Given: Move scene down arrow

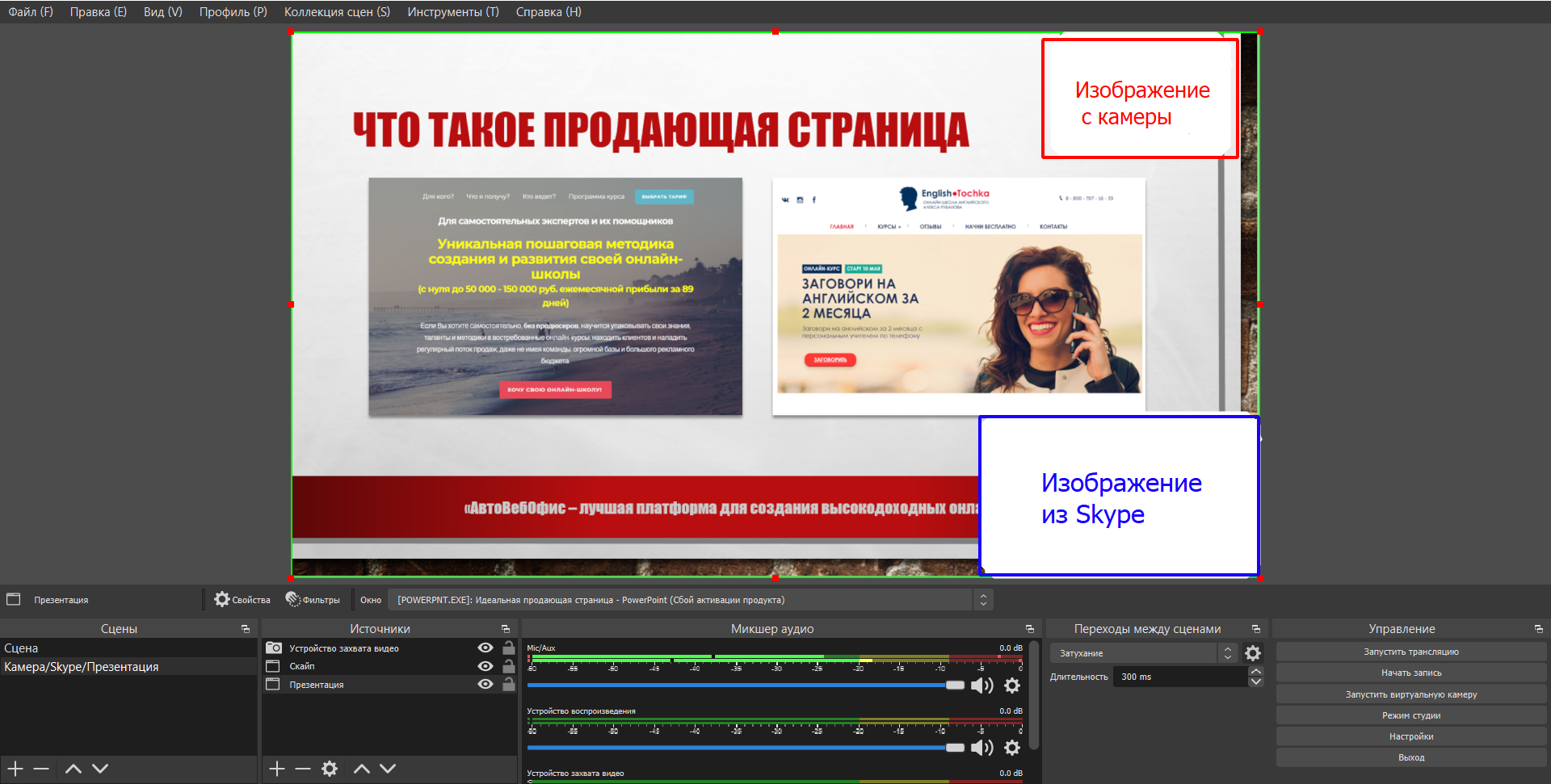Looking at the screenshot, I should pyautogui.click(x=100, y=769).
